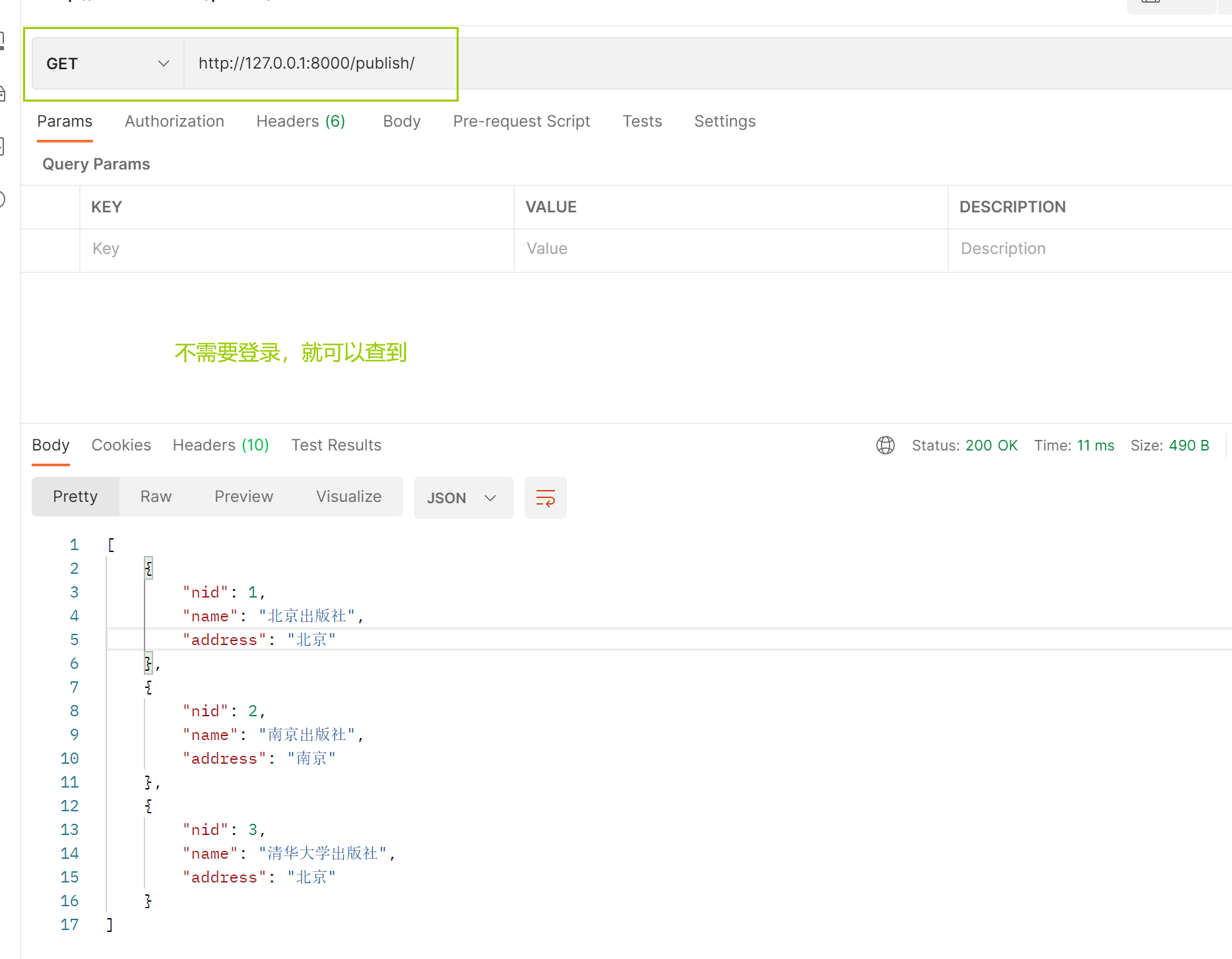Click the Query Params heading
Image resolution: width=1232 pixels, height=959 pixels.
point(96,164)
